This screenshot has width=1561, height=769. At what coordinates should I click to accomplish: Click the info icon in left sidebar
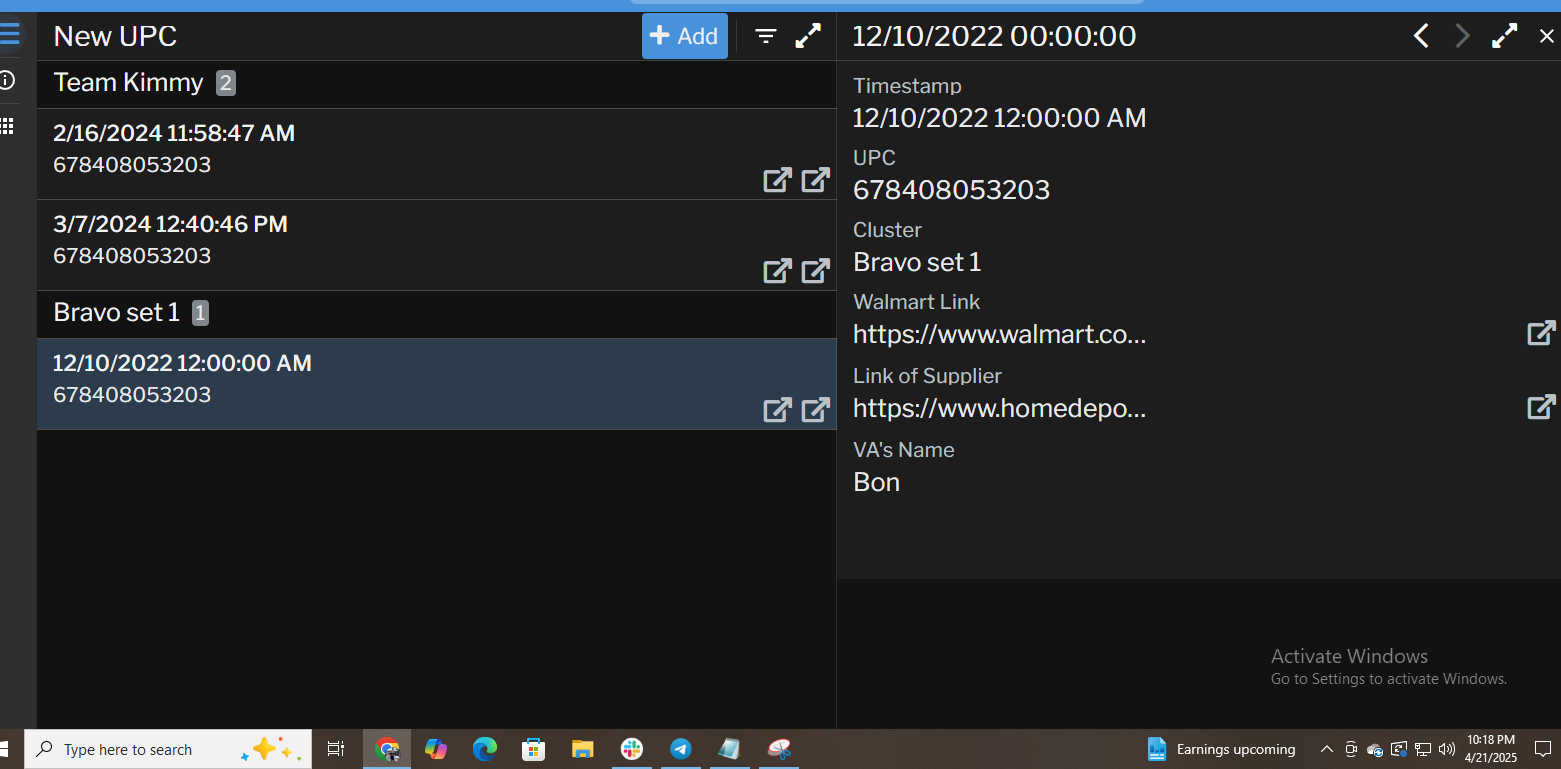point(7,81)
